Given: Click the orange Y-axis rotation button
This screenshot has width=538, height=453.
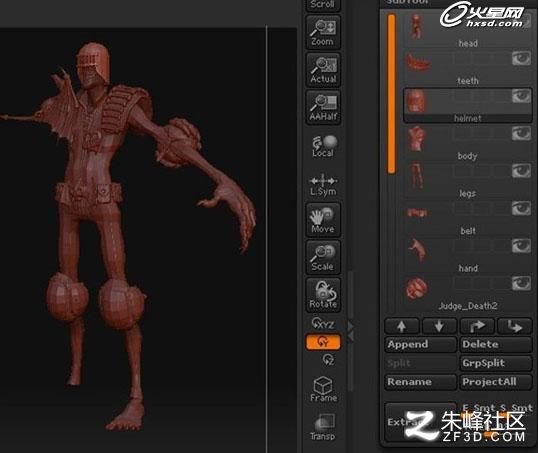Looking at the screenshot, I should coord(323,342).
